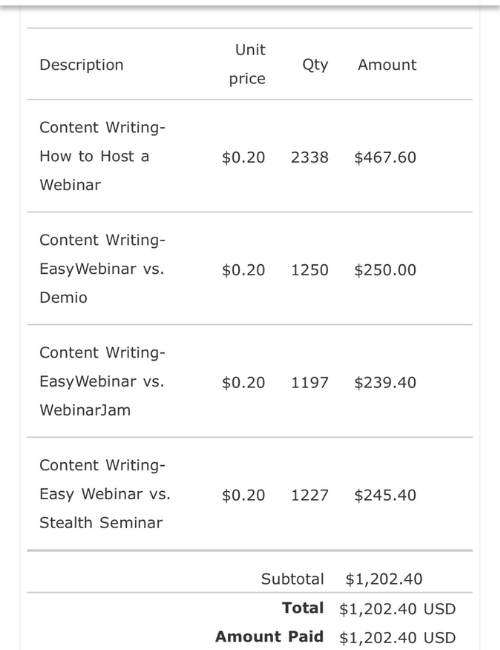Screen dimensions: 500x650
Task: Select the How to Host a Webinar item
Action: pyautogui.click(x=102, y=156)
